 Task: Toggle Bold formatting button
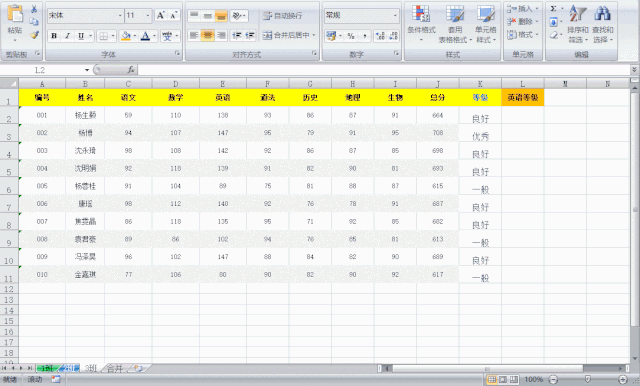click(x=54, y=36)
